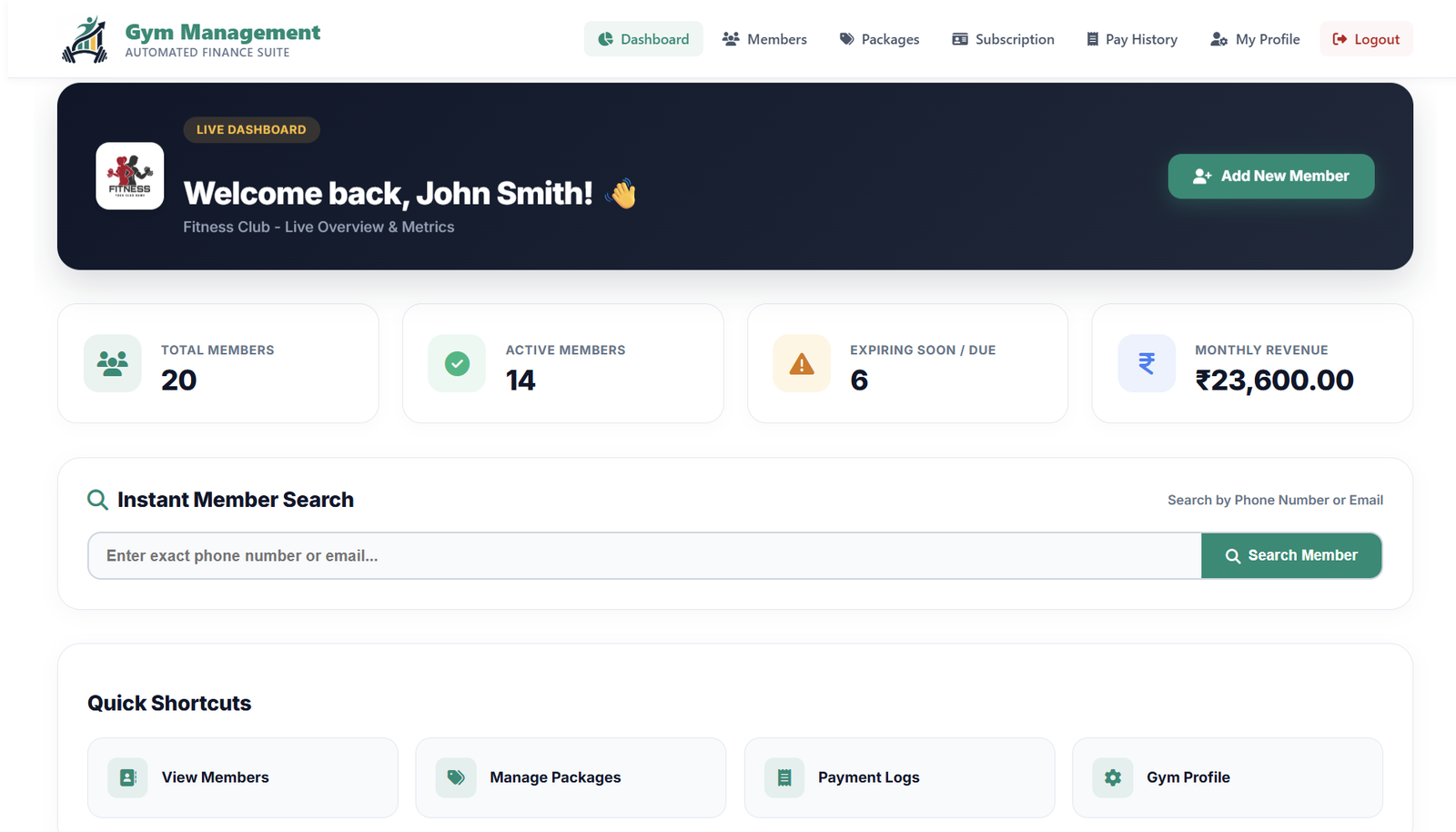Focus the phone number or email field
This screenshot has width=1456, height=832.
pyautogui.click(x=644, y=555)
